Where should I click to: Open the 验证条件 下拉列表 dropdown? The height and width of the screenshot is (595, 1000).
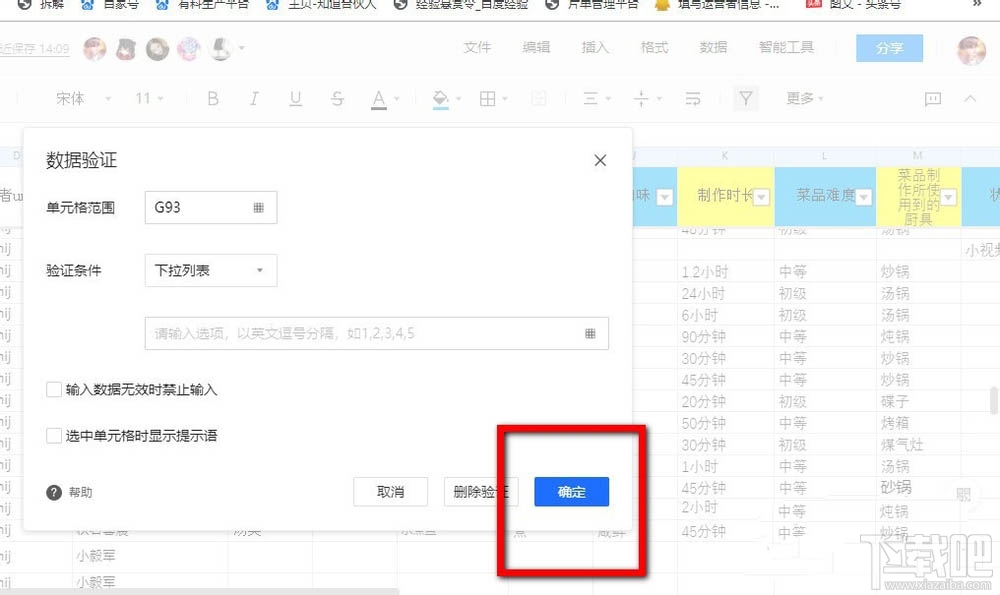(x=210, y=271)
